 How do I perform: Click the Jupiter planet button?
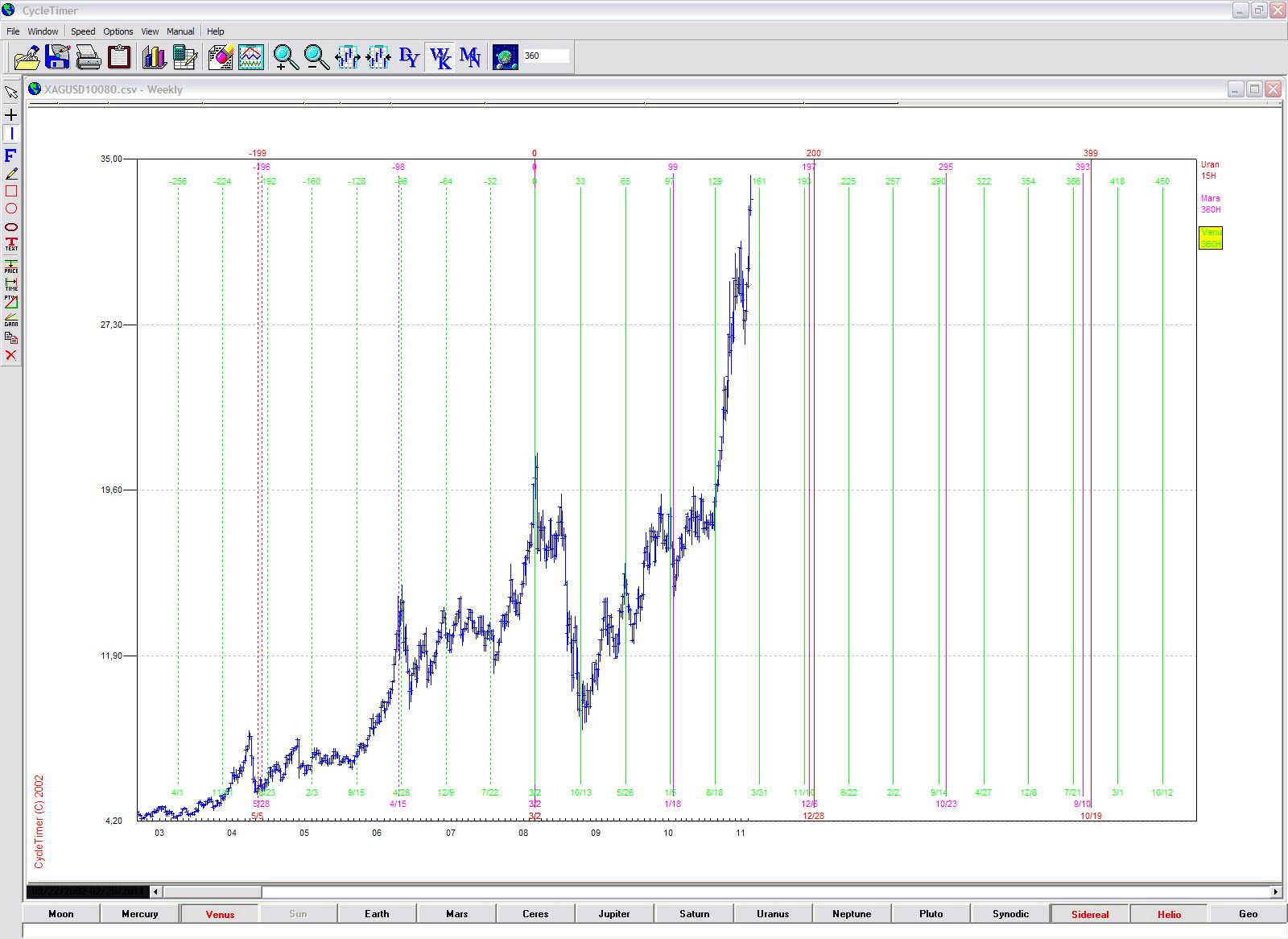tap(614, 914)
